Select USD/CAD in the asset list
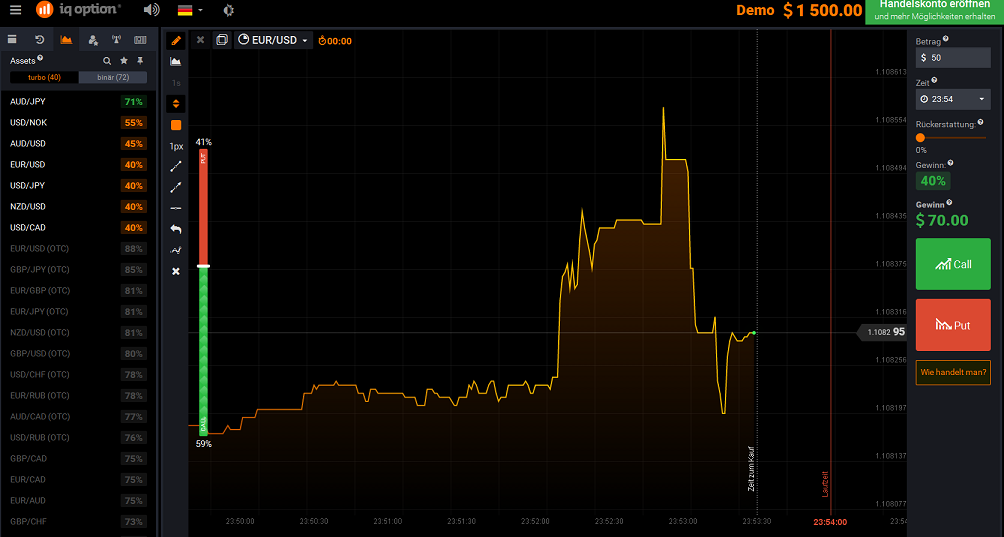 coord(78,228)
